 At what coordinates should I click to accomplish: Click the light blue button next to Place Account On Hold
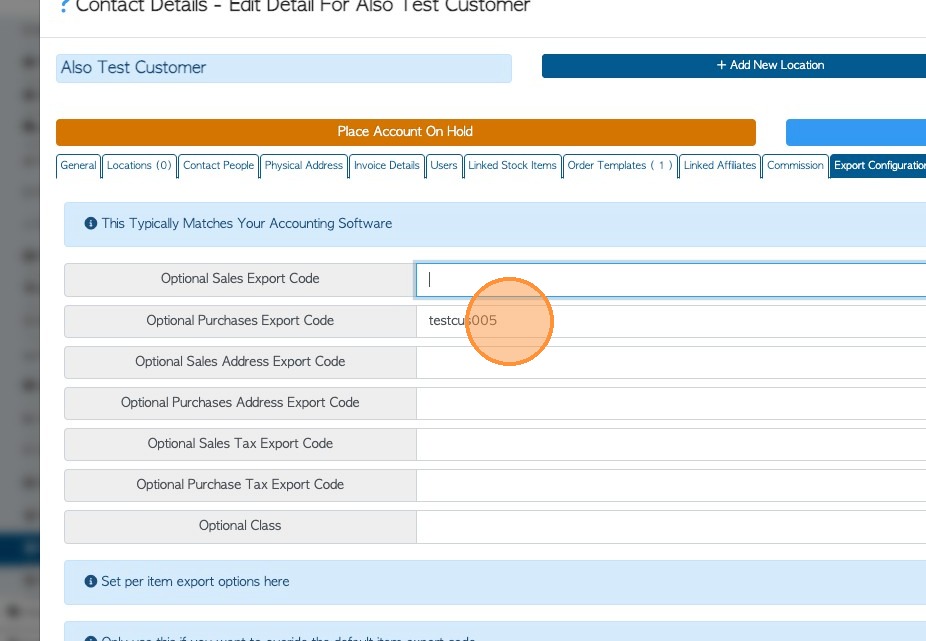[x=856, y=132]
